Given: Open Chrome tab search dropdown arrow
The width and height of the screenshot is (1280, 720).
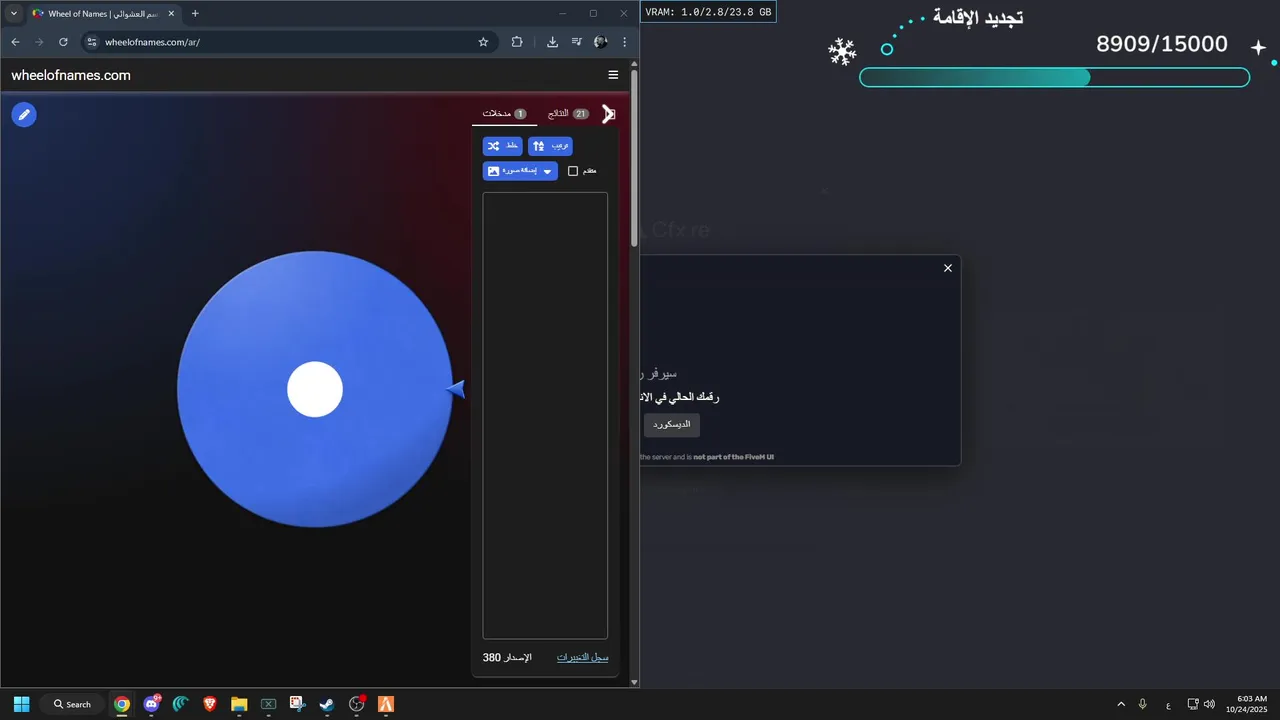Looking at the screenshot, I should [14, 13].
